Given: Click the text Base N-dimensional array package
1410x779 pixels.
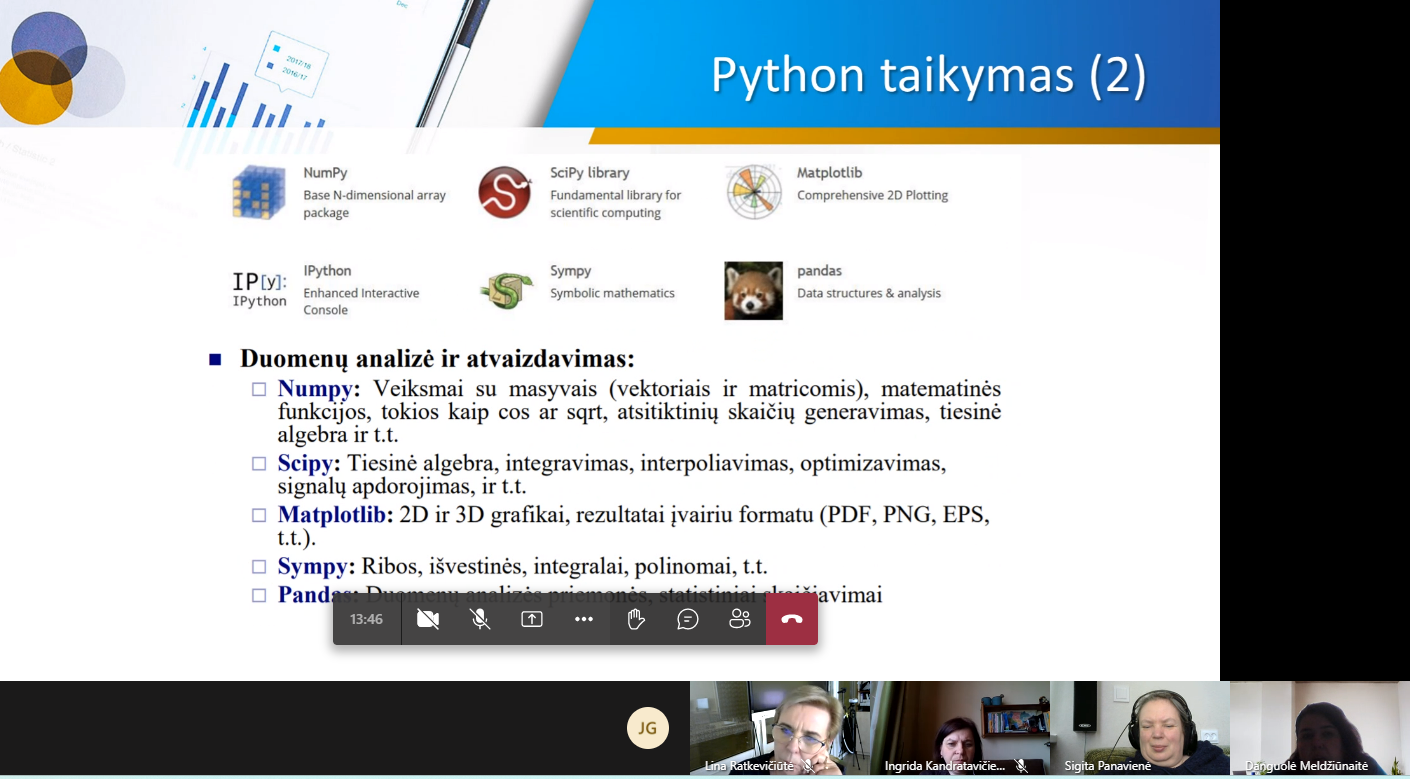Looking at the screenshot, I should [x=375, y=204].
